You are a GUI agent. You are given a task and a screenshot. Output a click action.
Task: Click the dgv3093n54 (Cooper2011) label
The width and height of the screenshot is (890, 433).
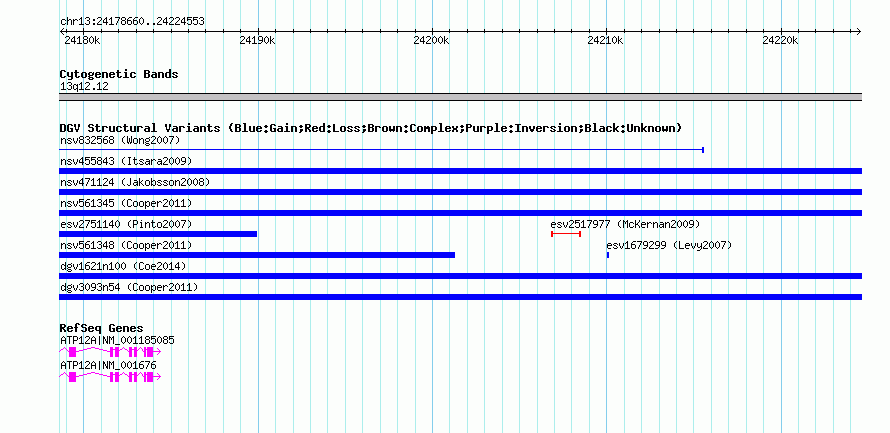(x=129, y=287)
